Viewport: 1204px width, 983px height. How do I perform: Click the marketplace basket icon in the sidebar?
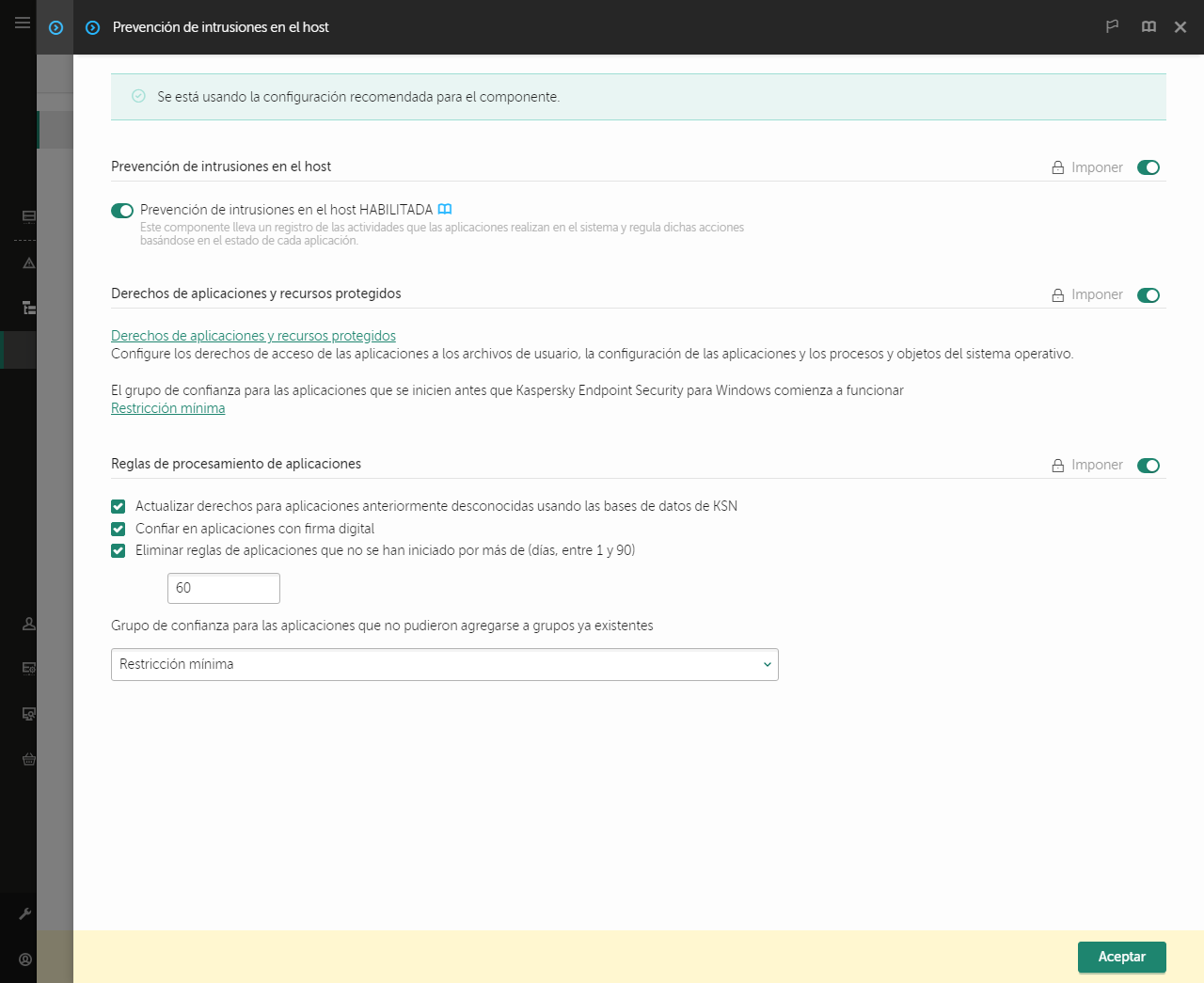click(28, 759)
